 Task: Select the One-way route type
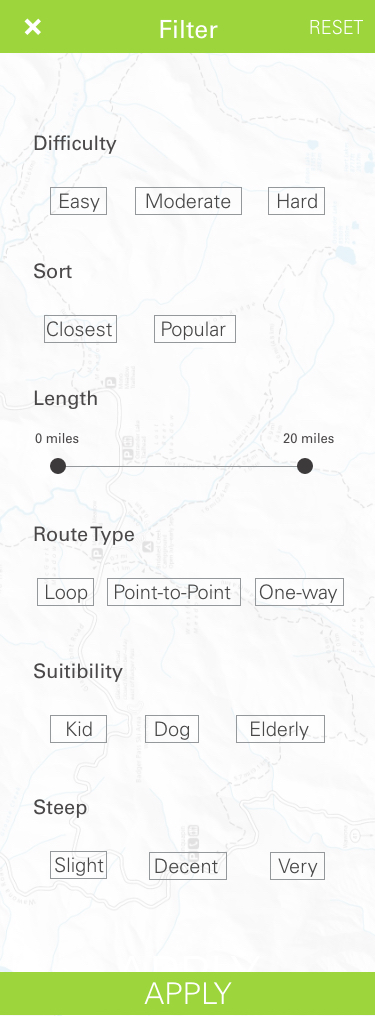pos(299,592)
